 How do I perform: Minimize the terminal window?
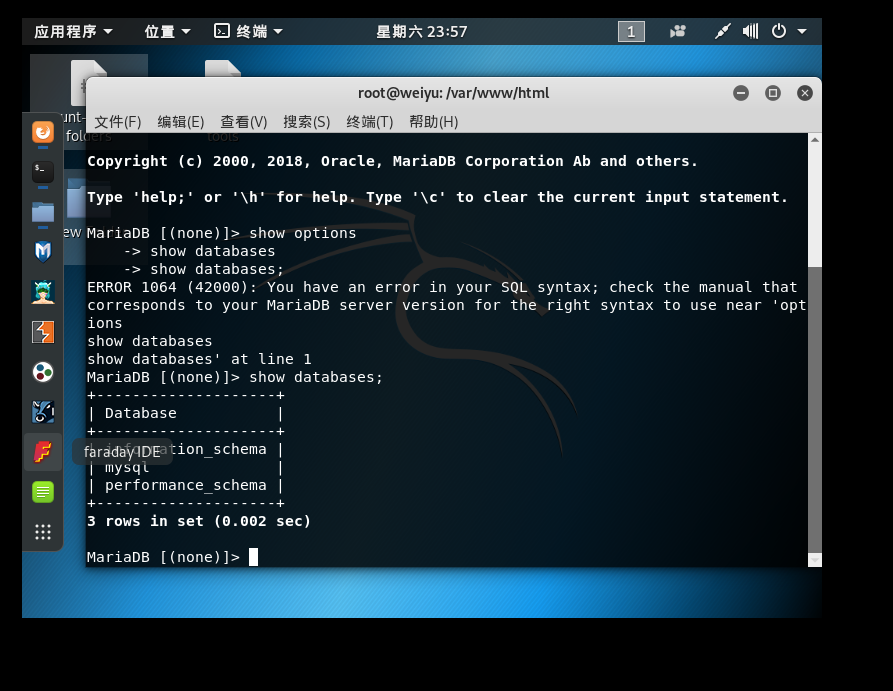tap(740, 93)
